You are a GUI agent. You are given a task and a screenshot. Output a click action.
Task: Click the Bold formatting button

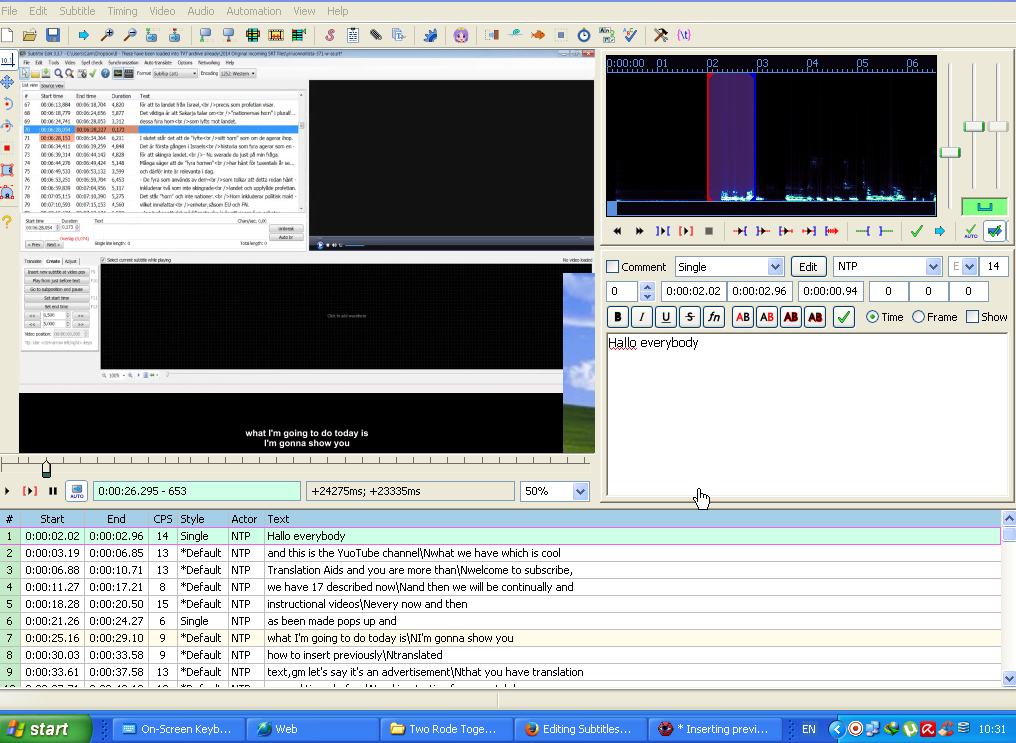point(618,317)
